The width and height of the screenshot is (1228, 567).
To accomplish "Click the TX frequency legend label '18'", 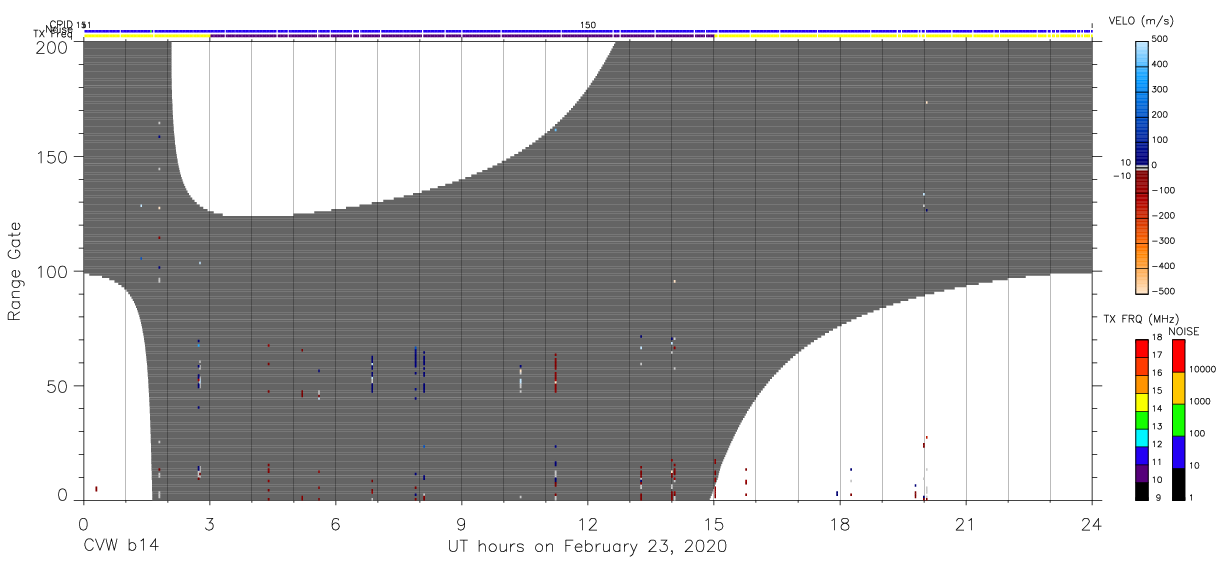I will (1159, 339).
